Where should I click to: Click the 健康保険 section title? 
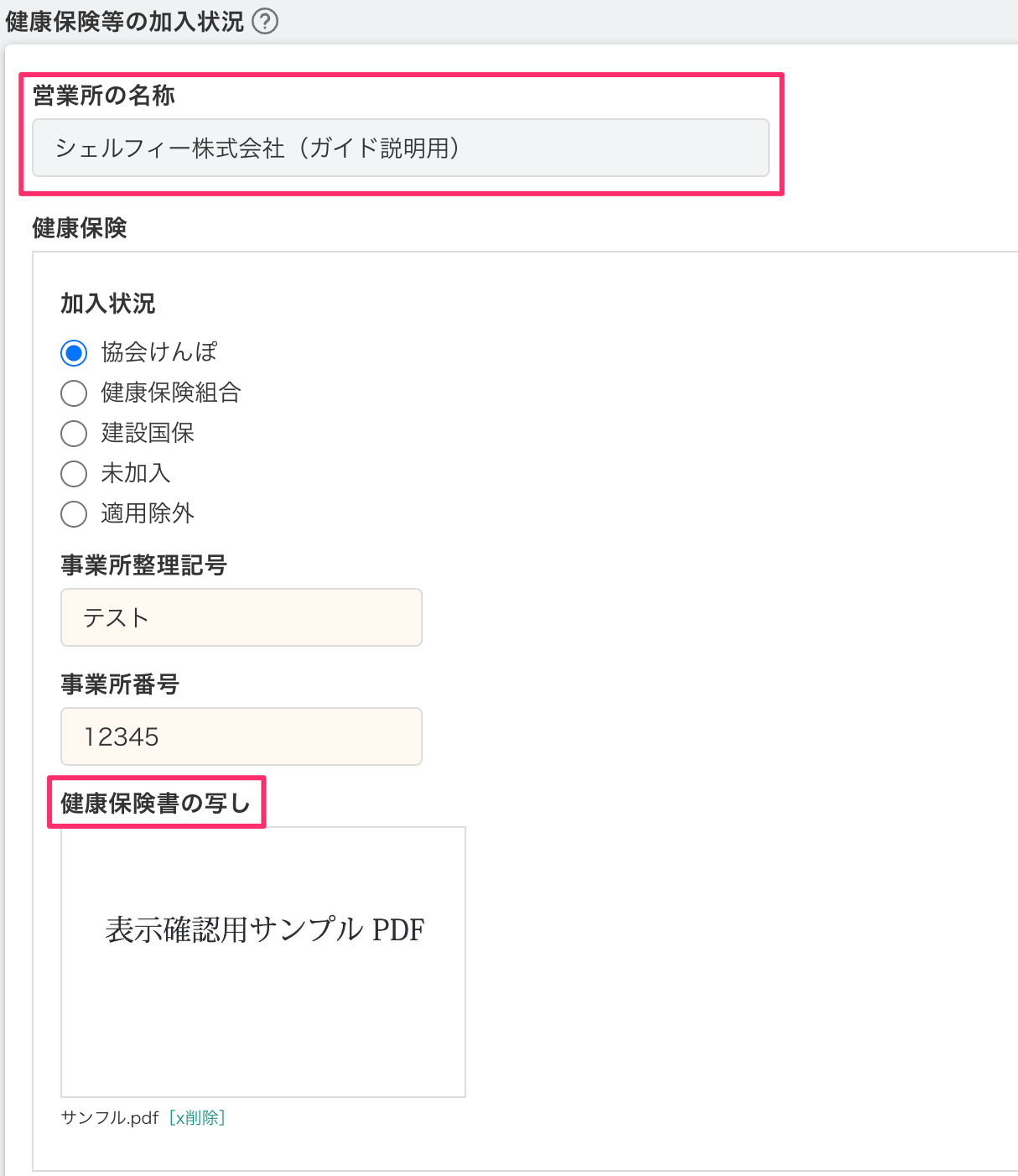78,228
